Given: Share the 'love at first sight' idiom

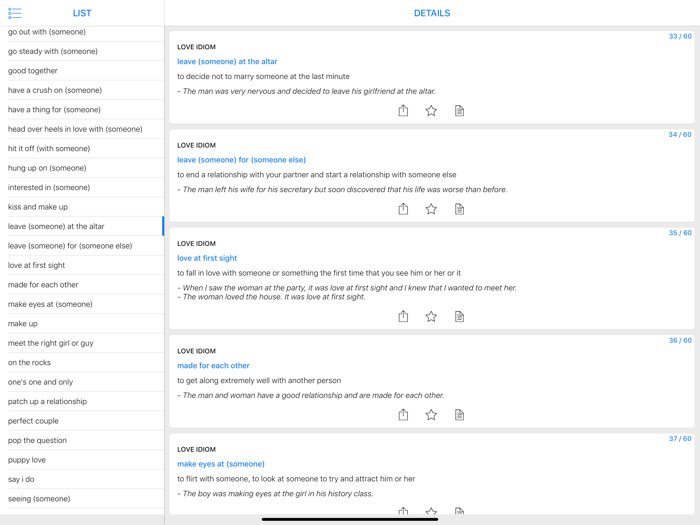Looking at the screenshot, I should point(403,316).
